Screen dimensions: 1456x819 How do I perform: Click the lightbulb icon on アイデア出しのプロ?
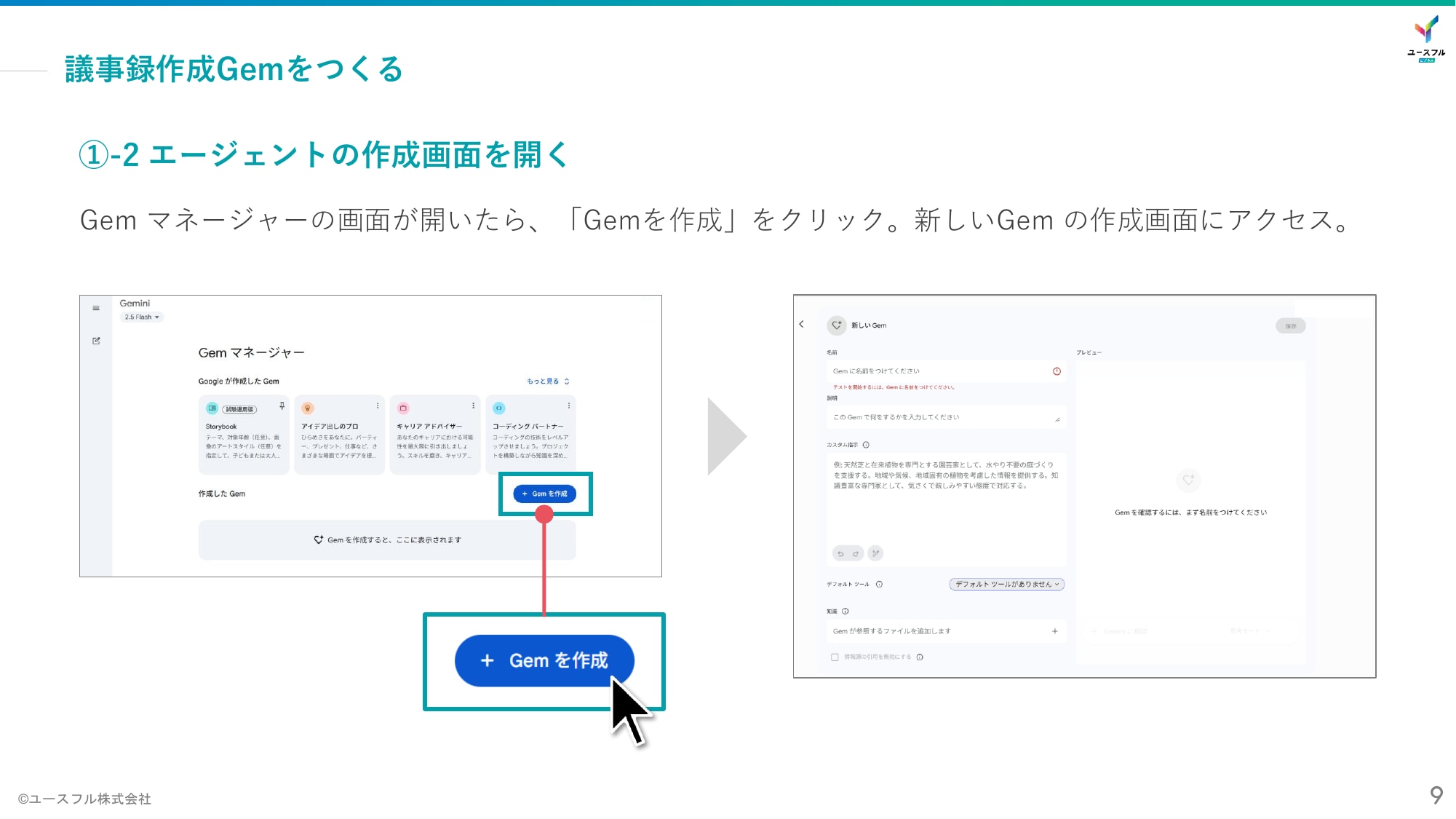click(308, 408)
